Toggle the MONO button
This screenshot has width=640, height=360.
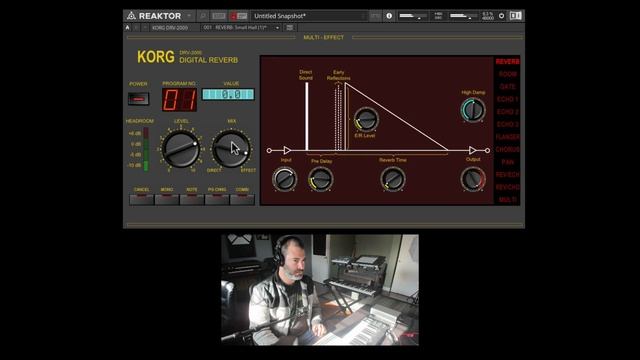(x=167, y=199)
